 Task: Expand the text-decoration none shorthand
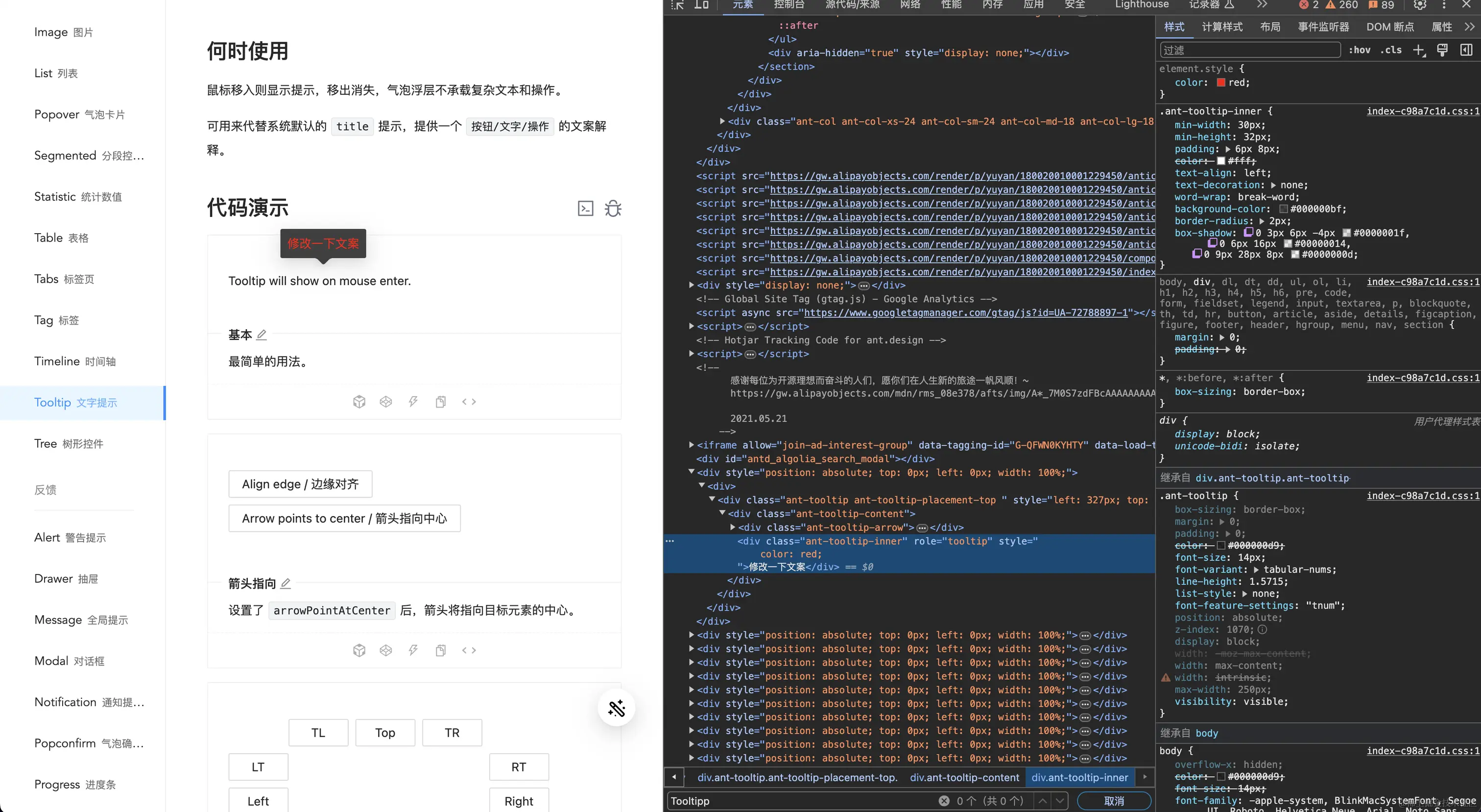[1273, 185]
